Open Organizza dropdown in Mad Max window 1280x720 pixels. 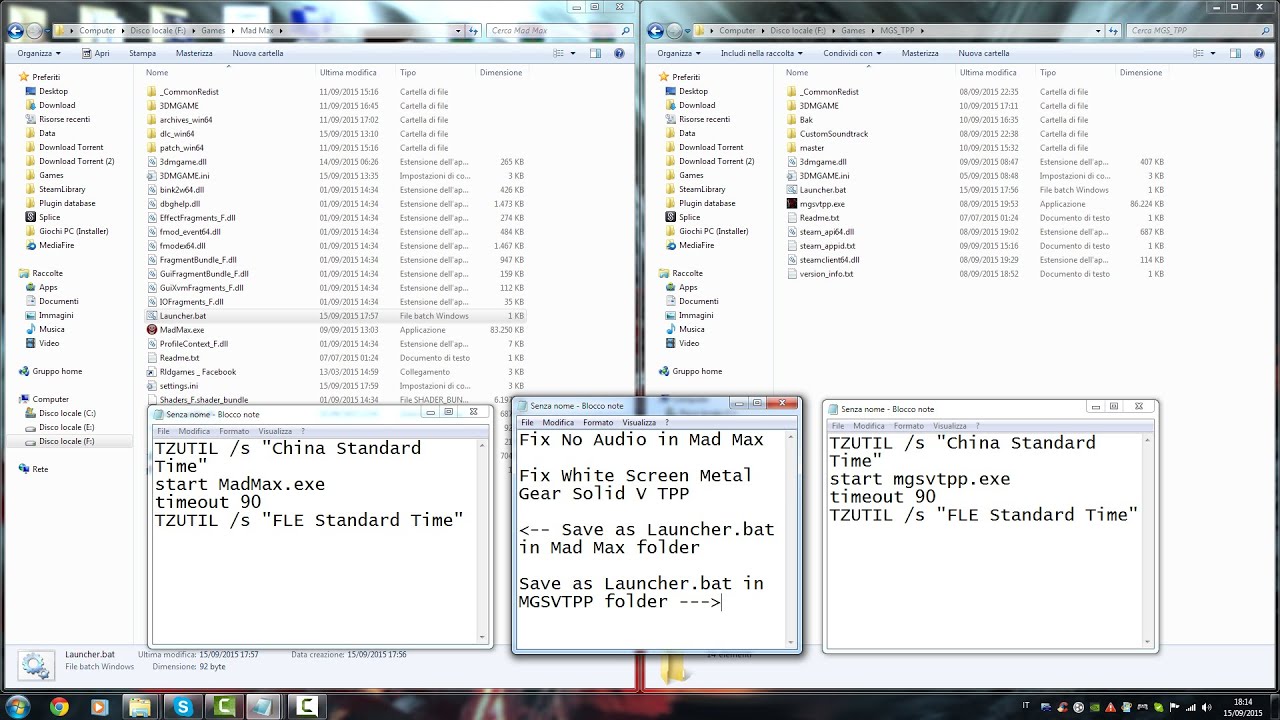pos(39,53)
